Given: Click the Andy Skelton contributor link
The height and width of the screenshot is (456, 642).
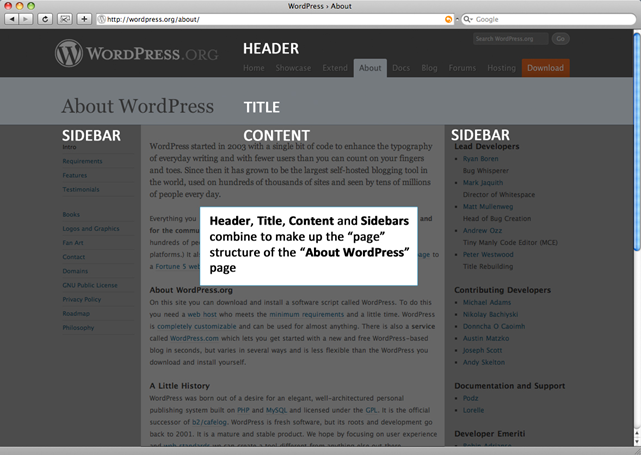Looking at the screenshot, I should point(484,362).
